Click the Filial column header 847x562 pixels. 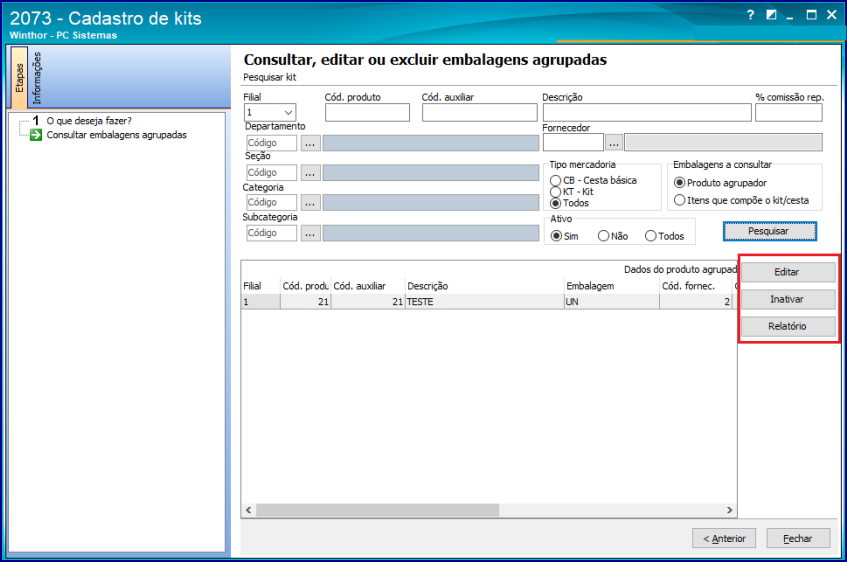(260, 286)
